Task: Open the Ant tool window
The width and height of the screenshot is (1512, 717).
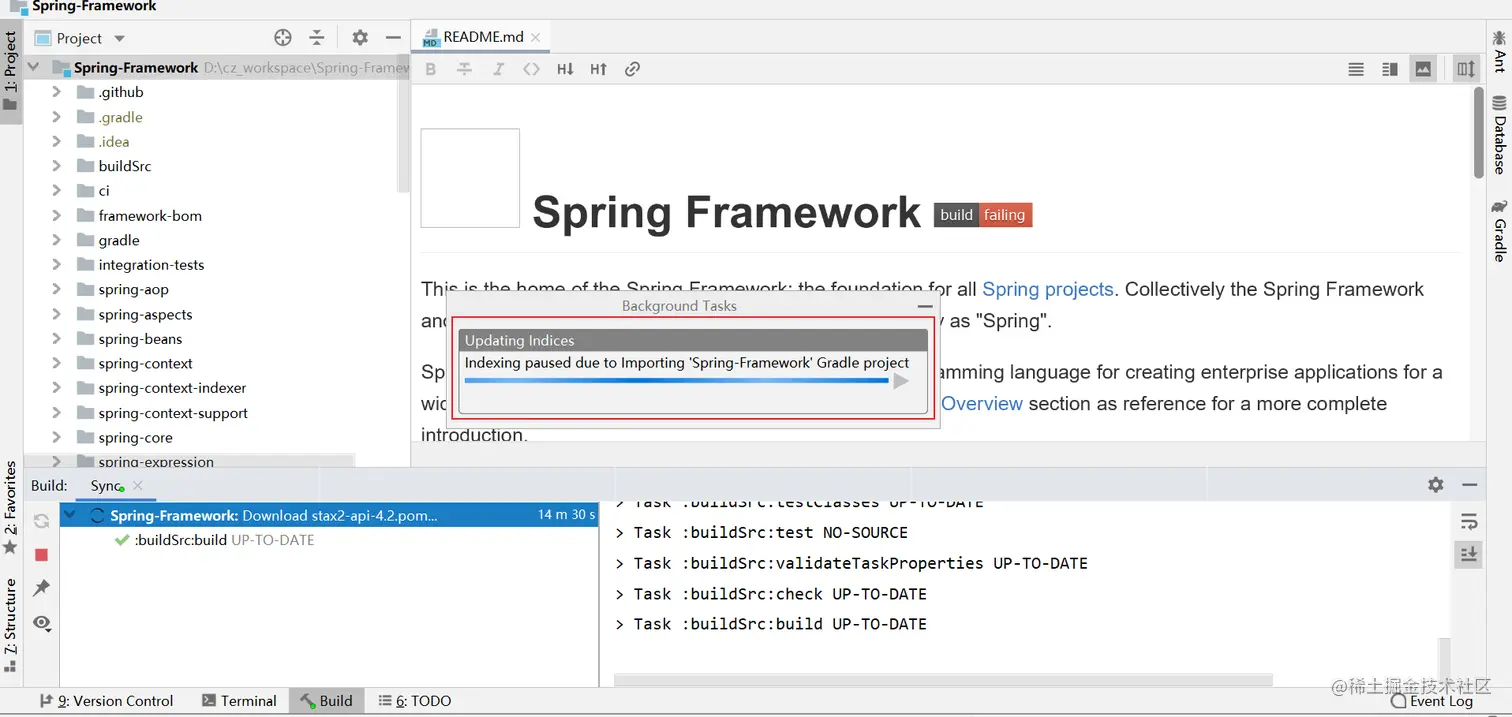Action: [1499, 51]
